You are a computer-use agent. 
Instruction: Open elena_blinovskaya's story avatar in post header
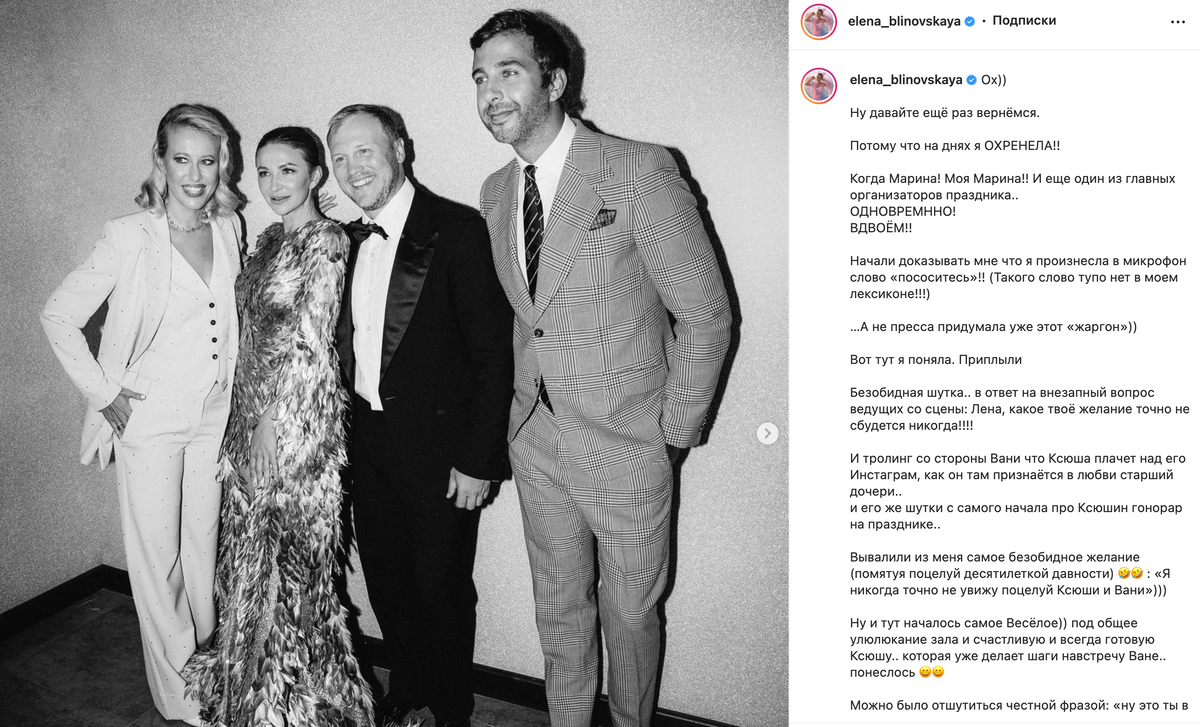[x=819, y=21]
